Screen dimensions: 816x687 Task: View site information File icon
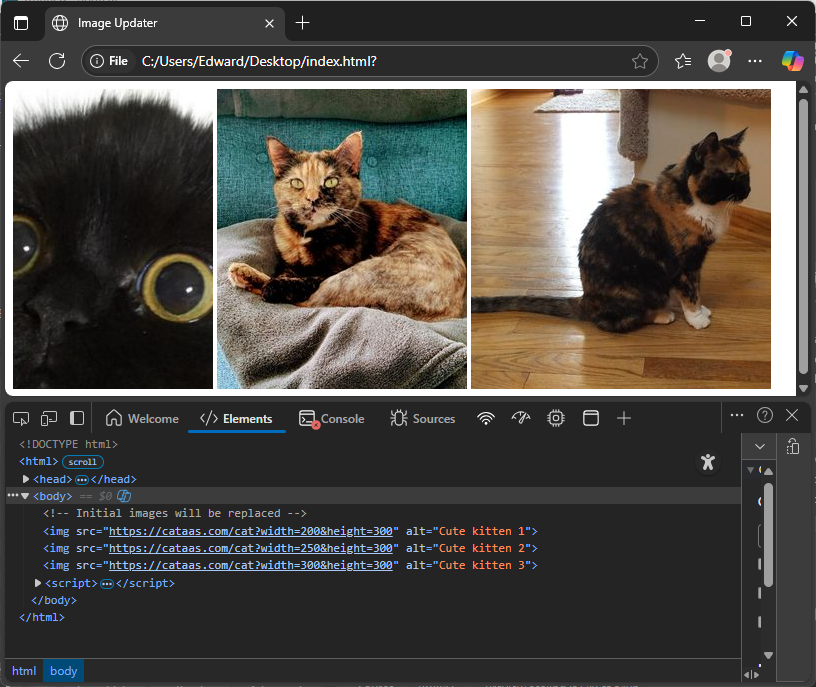[x=109, y=61]
